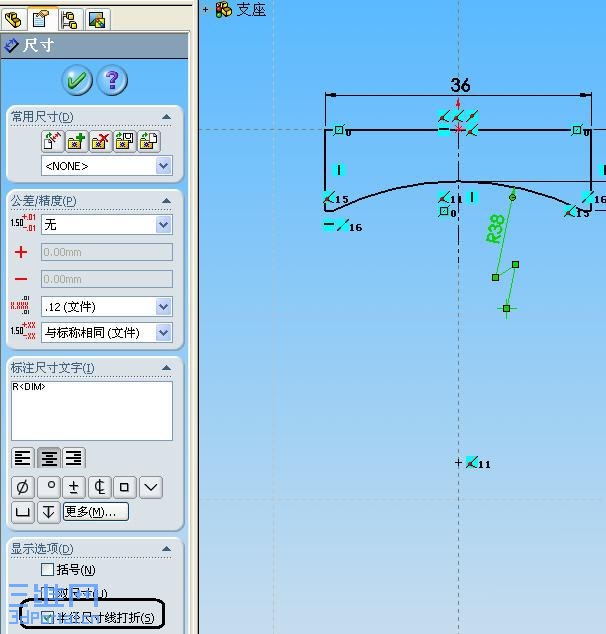Select the 36 linear dimension value
The width and height of the screenshot is (606, 634).
point(460,85)
